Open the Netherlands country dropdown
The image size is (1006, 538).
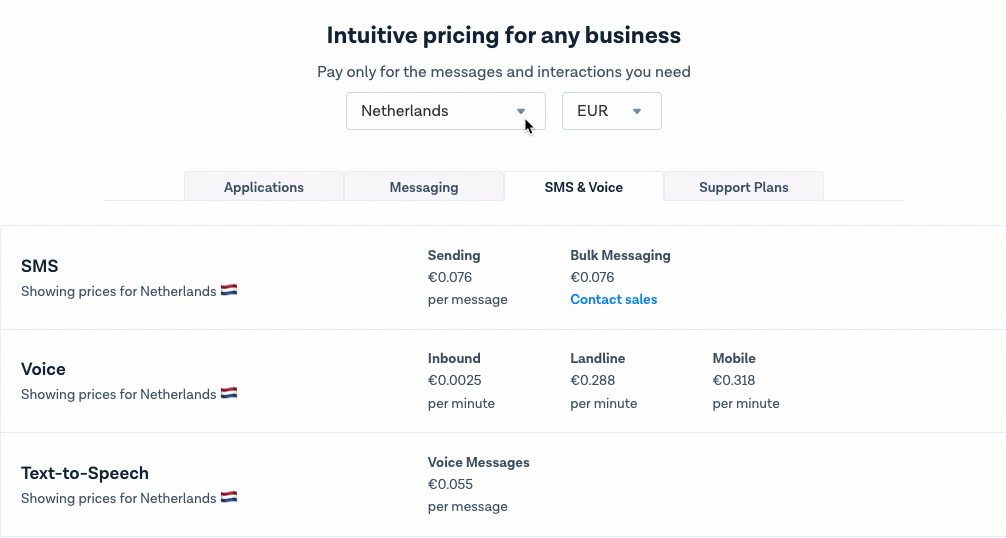(x=445, y=111)
